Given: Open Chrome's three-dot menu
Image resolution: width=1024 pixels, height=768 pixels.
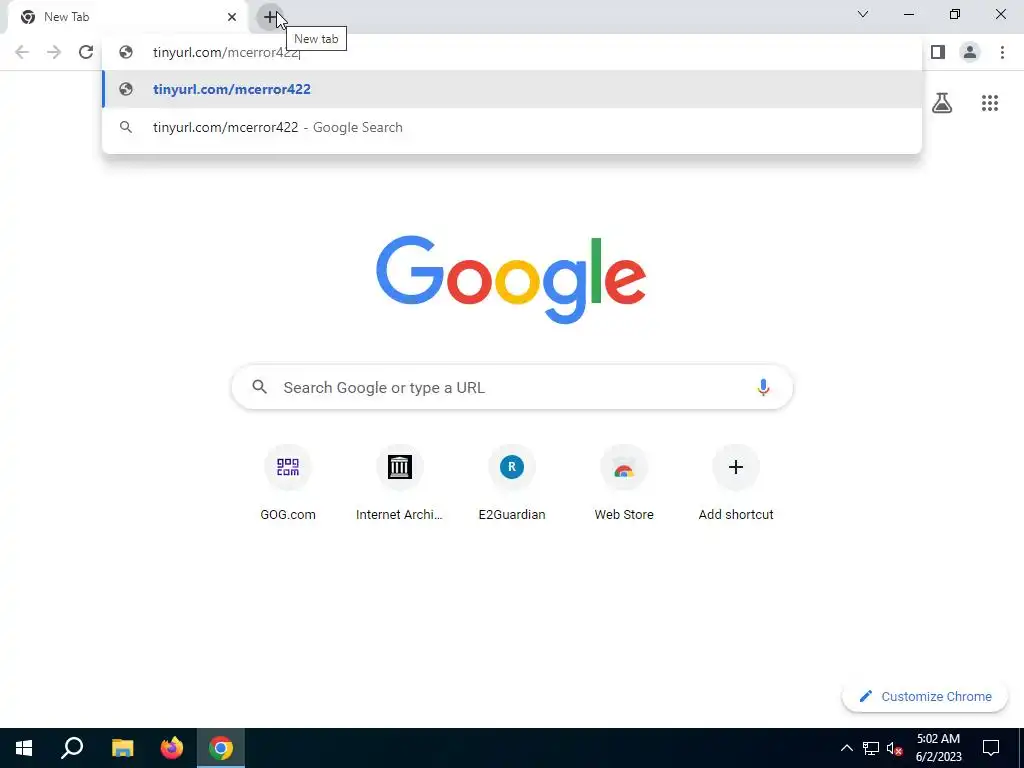Looking at the screenshot, I should click(1002, 52).
